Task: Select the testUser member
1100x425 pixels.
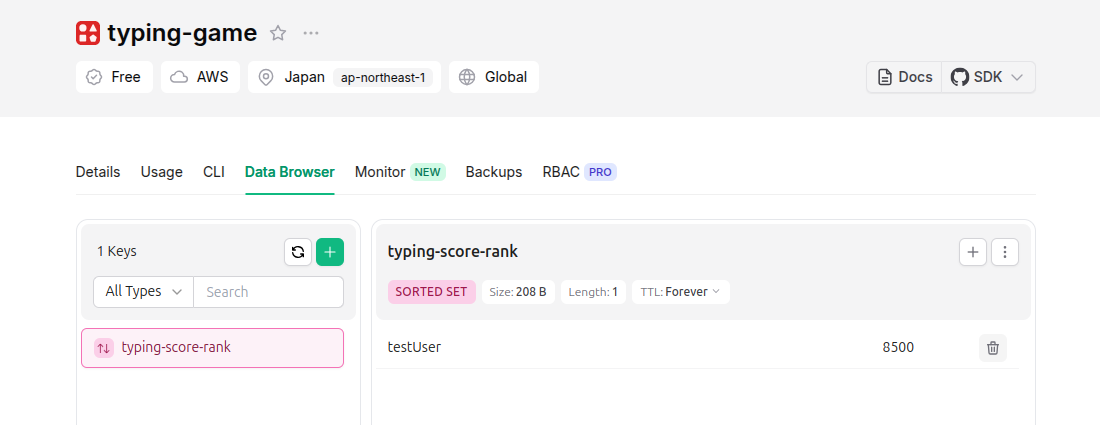Action: tap(414, 347)
